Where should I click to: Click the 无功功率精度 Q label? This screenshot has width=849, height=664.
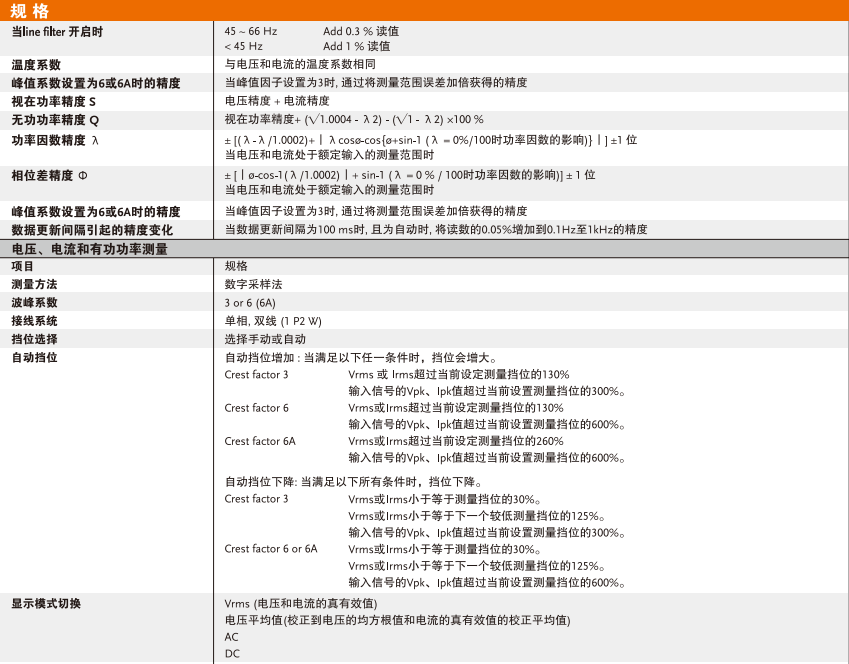[x=55, y=120]
